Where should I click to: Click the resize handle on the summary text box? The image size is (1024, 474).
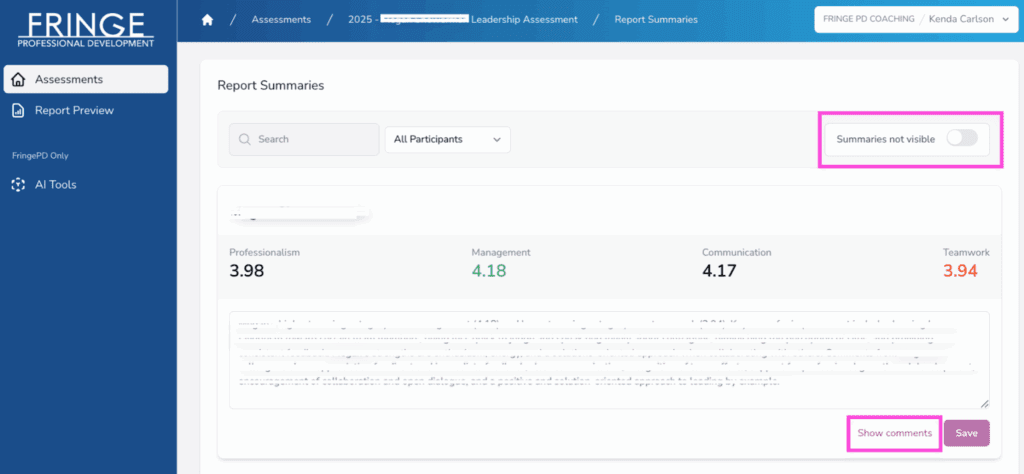(984, 403)
